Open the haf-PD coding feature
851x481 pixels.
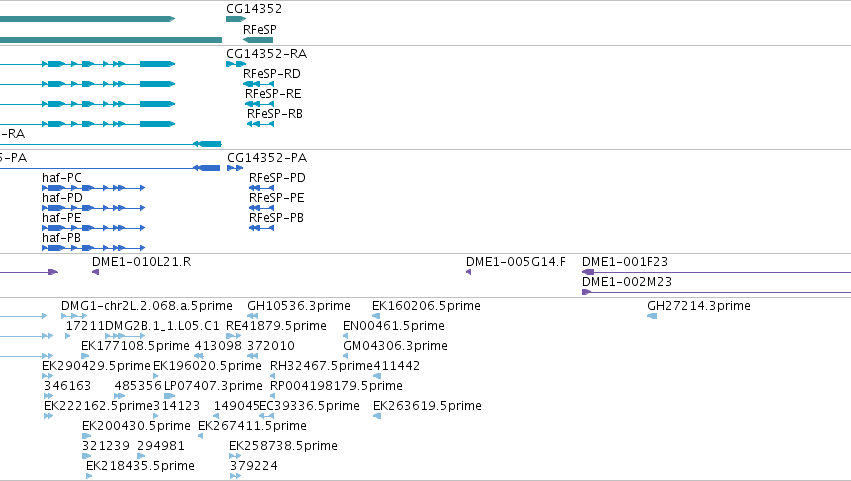point(93,208)
